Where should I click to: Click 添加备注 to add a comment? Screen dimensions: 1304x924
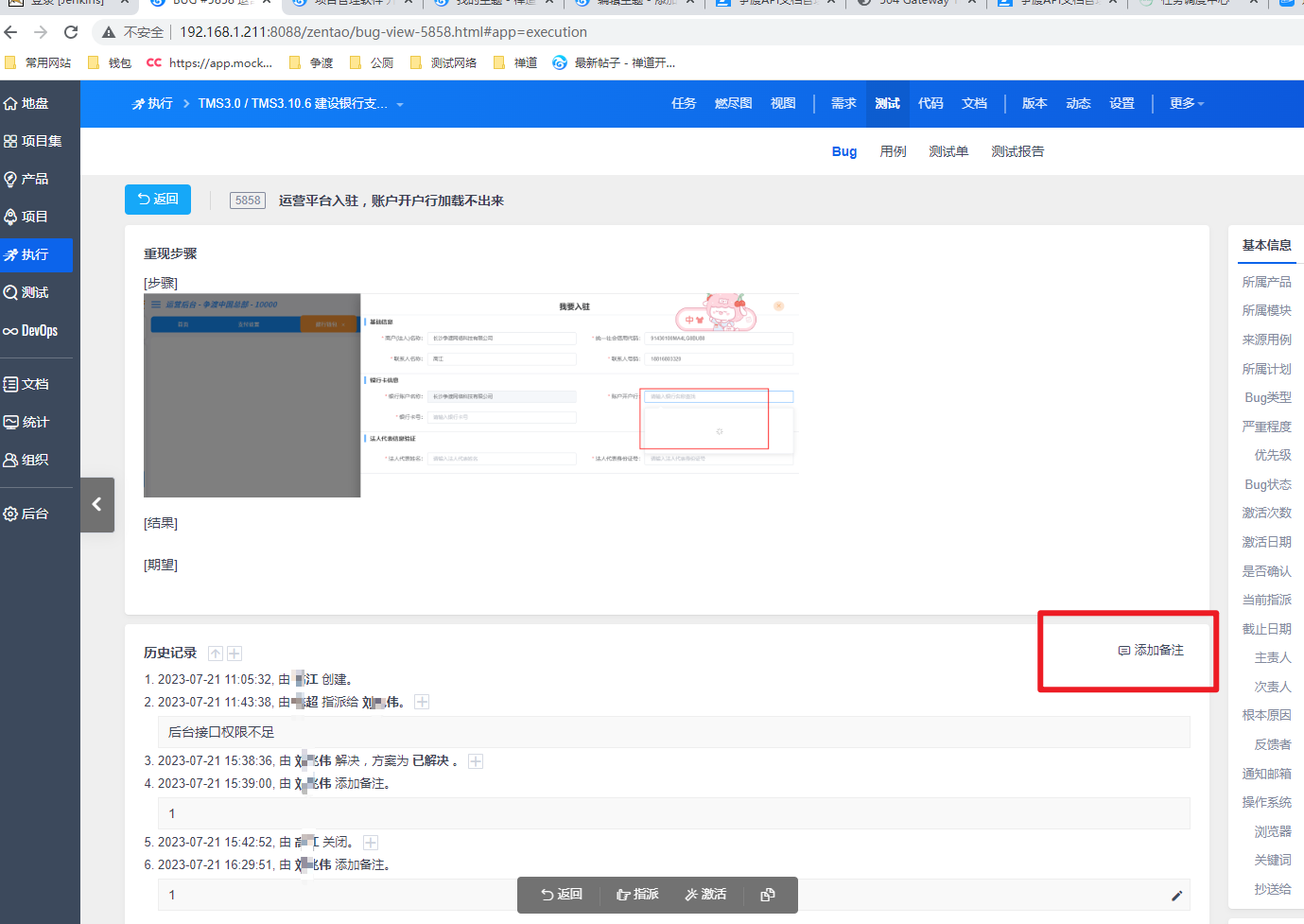point(1151,651)
